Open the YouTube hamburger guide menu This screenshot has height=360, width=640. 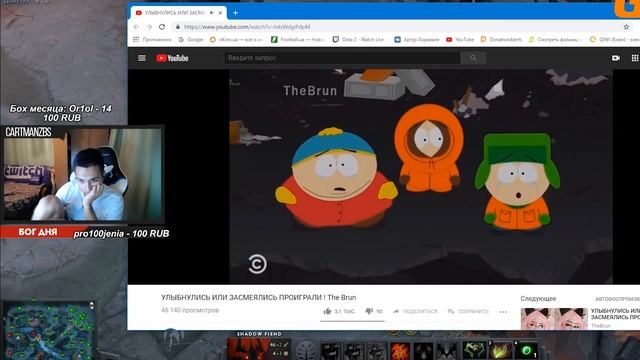[x=142, y=58]
